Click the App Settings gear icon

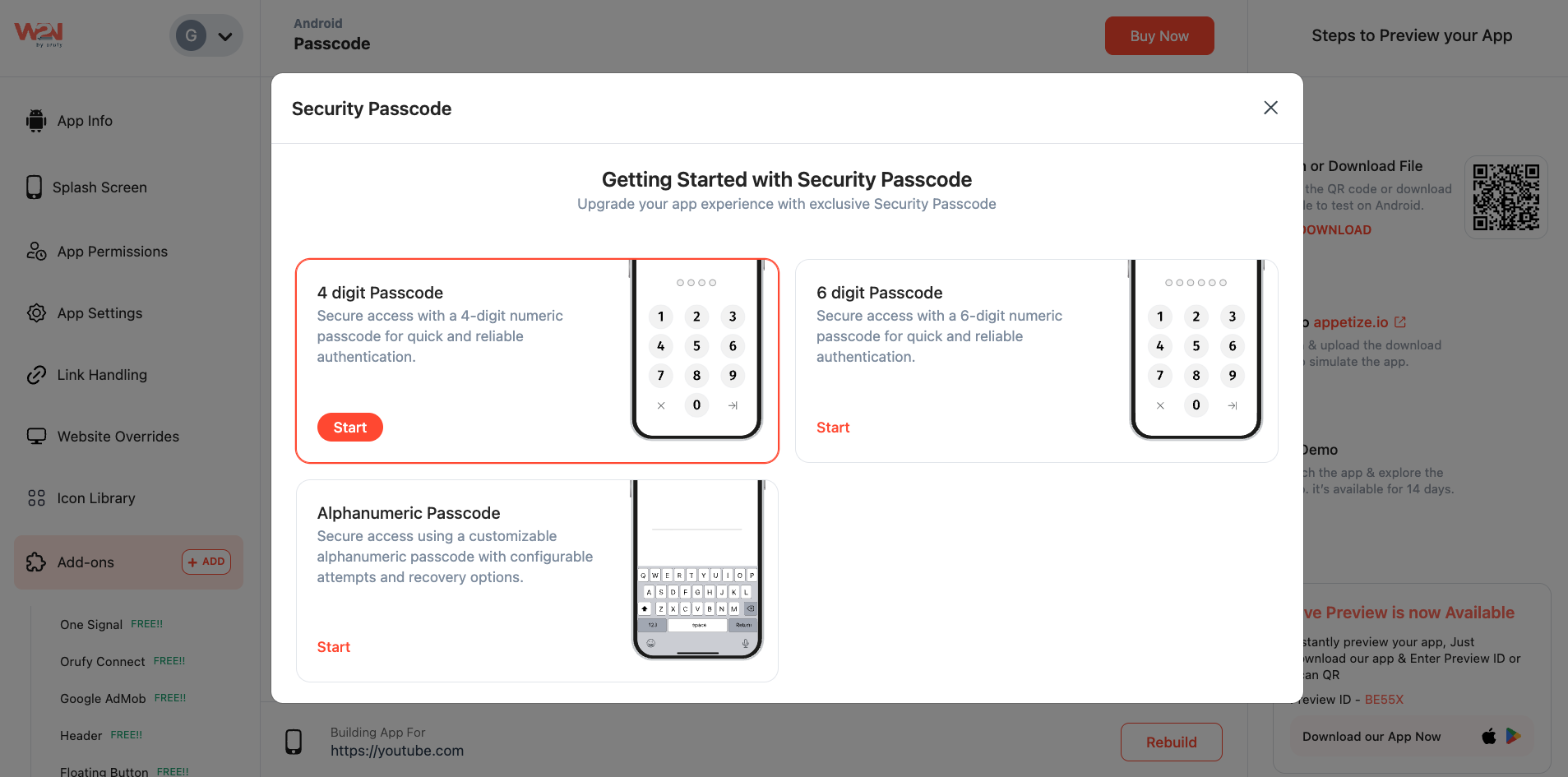pos(36,313)
